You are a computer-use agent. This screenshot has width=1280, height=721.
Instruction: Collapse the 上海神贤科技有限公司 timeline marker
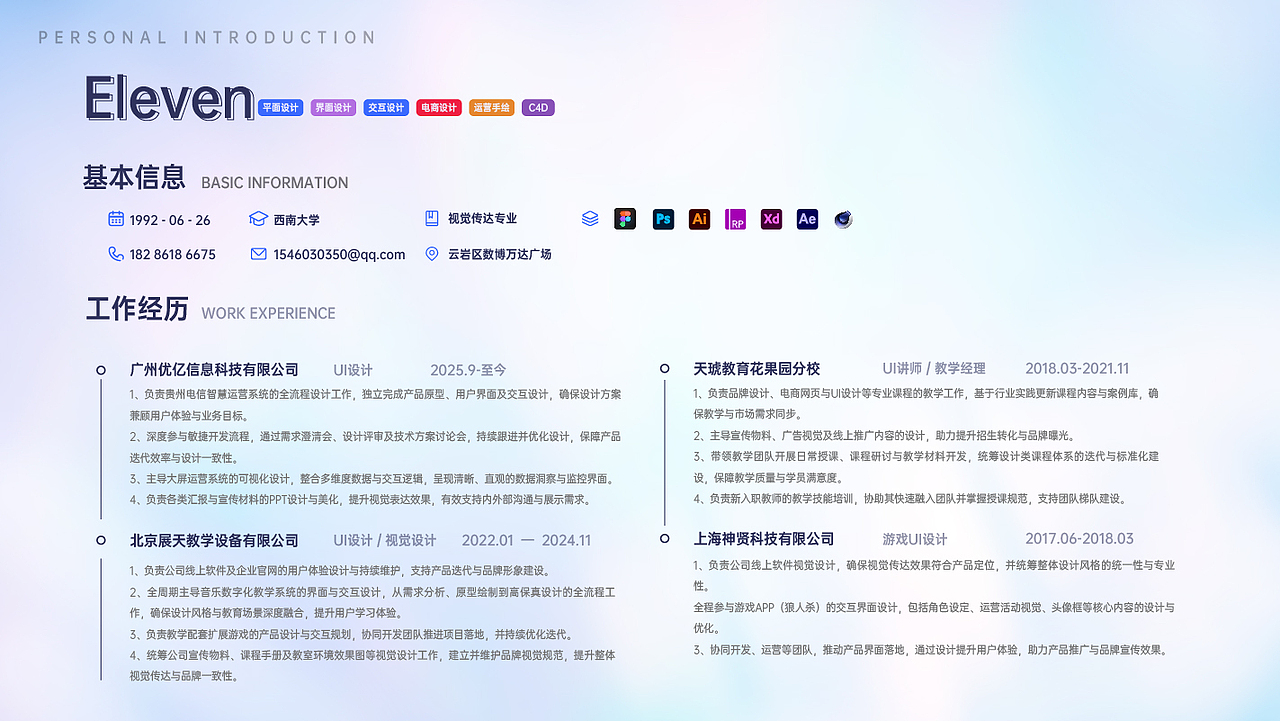[x=663, y=540]
